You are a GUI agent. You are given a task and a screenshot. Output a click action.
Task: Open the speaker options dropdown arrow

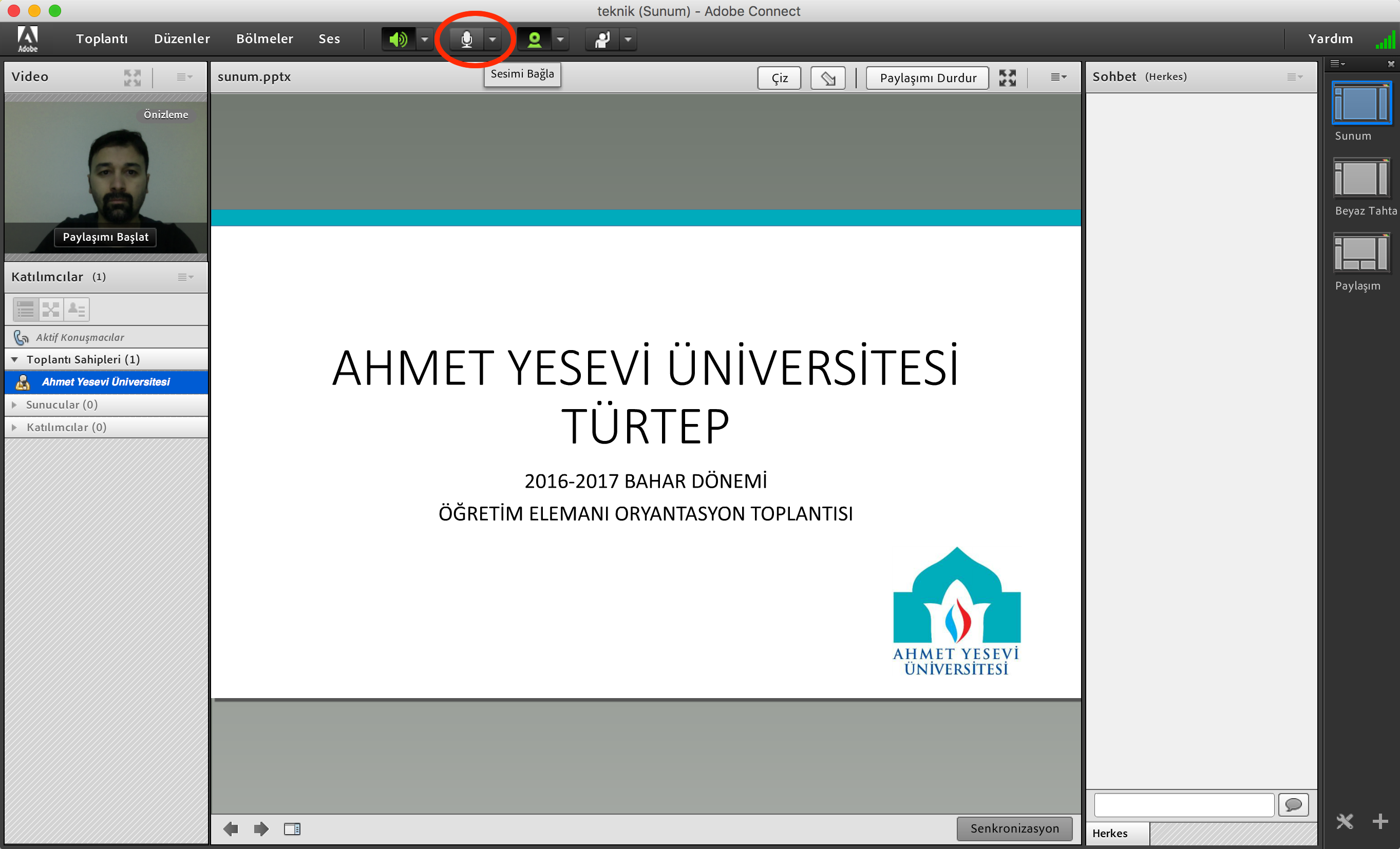425,39
